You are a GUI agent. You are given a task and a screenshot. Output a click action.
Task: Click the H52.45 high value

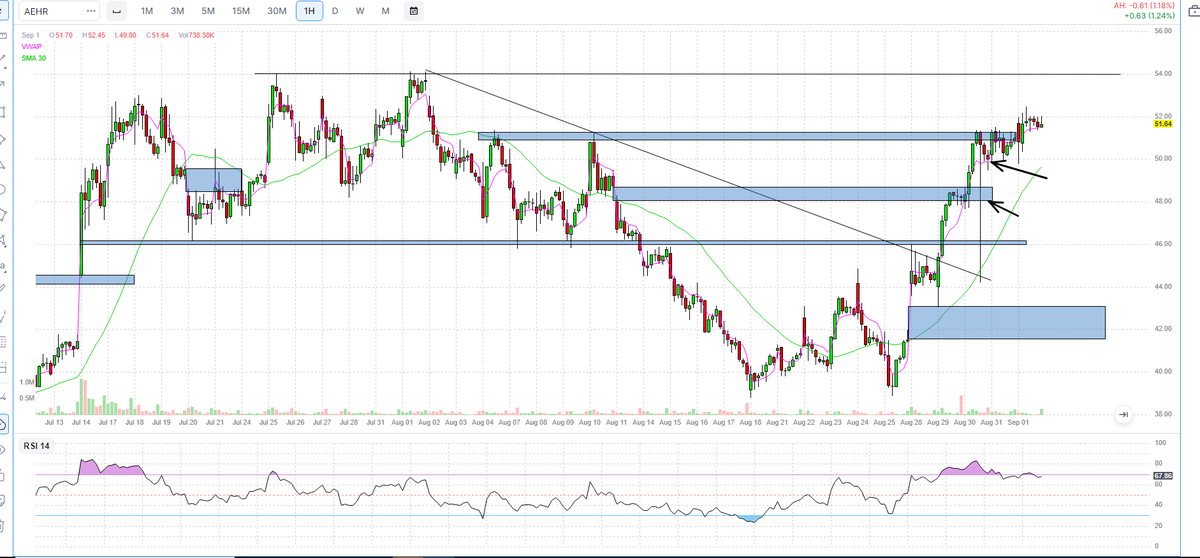(93, 35)
